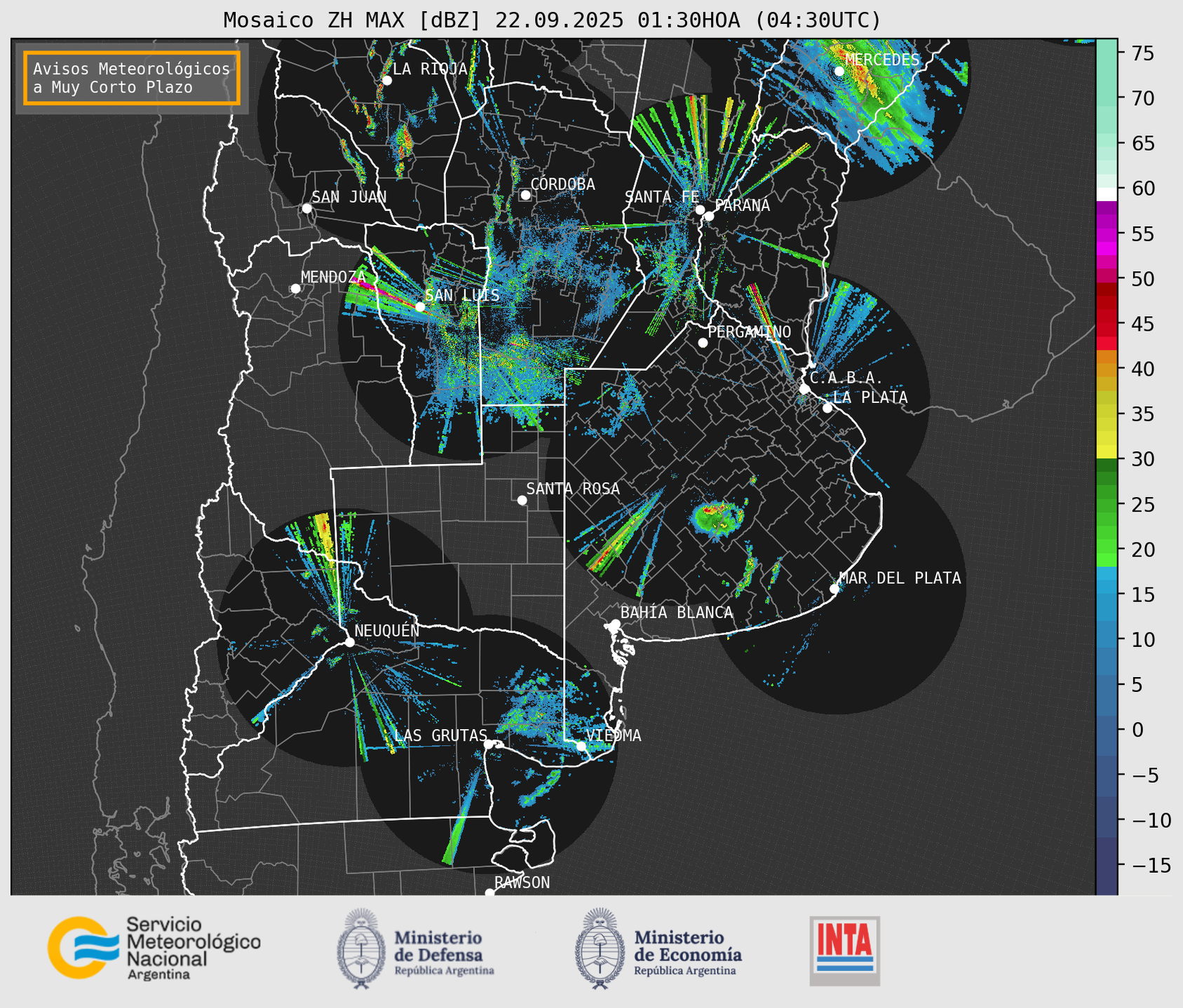This screenshot has width=1183, height=1008.
Task: Click the Mosaico ZH MAX title text
Action: tap(551, 20)
